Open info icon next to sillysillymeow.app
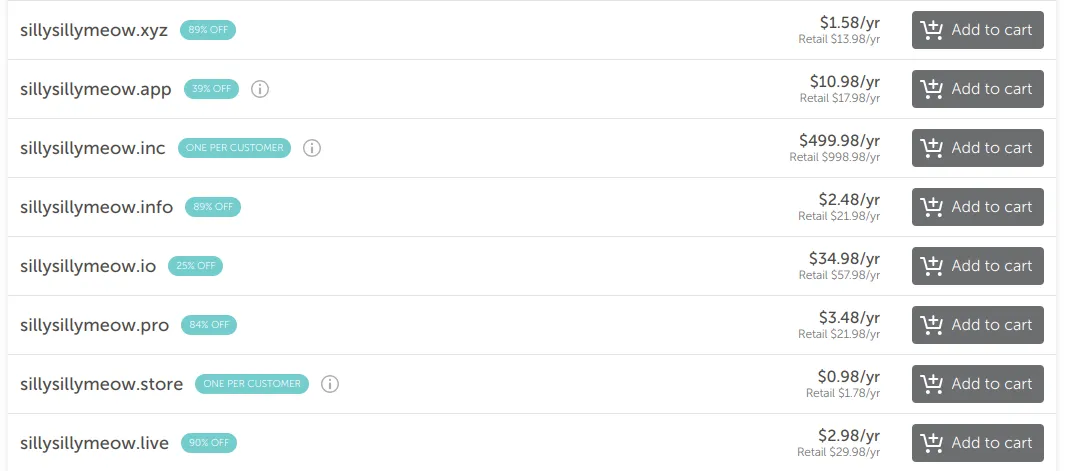This screenshot has width=1073, height=471. (259, 89)
